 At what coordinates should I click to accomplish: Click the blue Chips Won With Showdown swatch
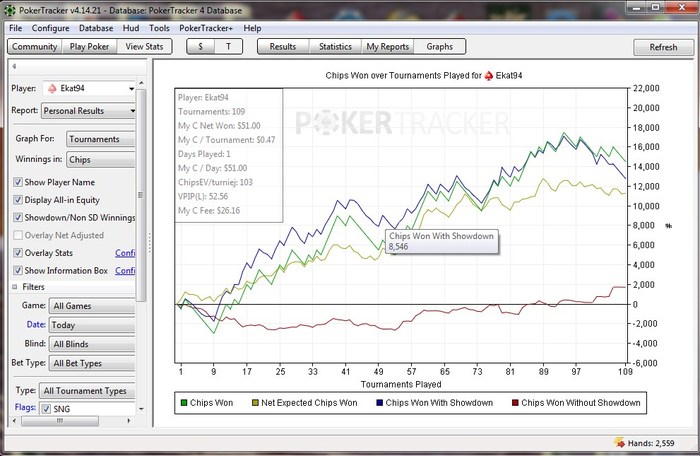coord(379,403)
